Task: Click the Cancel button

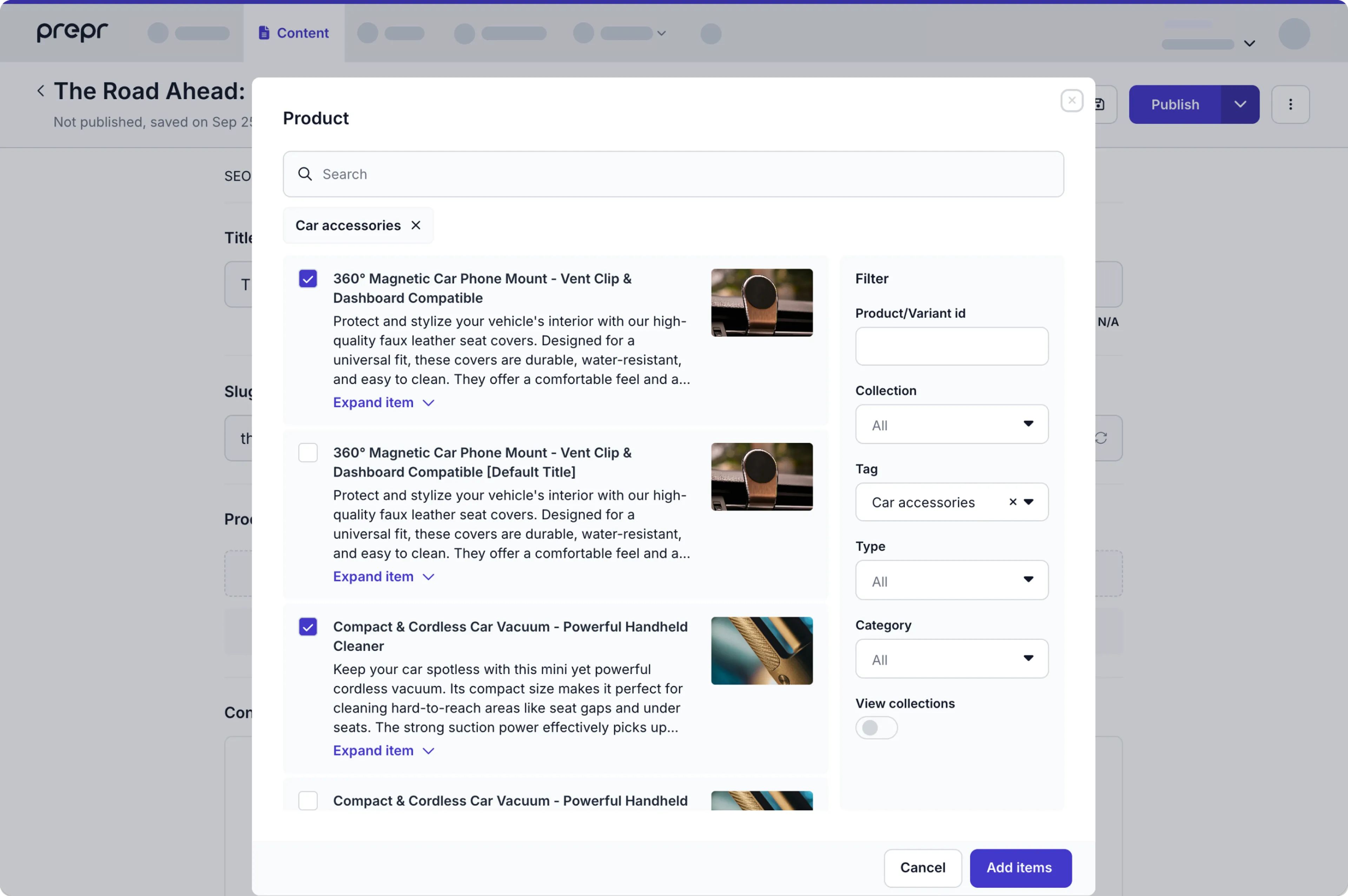Action: [922, 868]
